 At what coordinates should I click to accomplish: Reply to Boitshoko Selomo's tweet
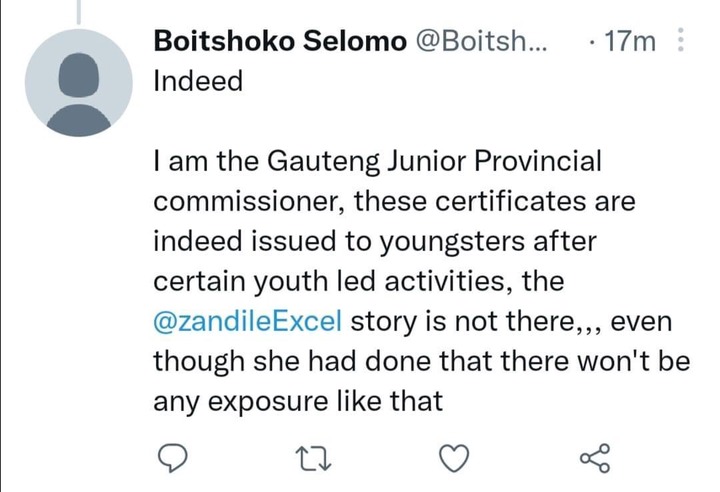[x=173, y=458]
